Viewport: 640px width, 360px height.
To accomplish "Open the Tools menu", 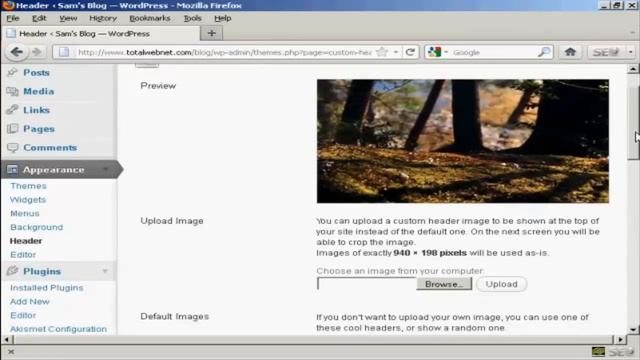I will 192,18.
